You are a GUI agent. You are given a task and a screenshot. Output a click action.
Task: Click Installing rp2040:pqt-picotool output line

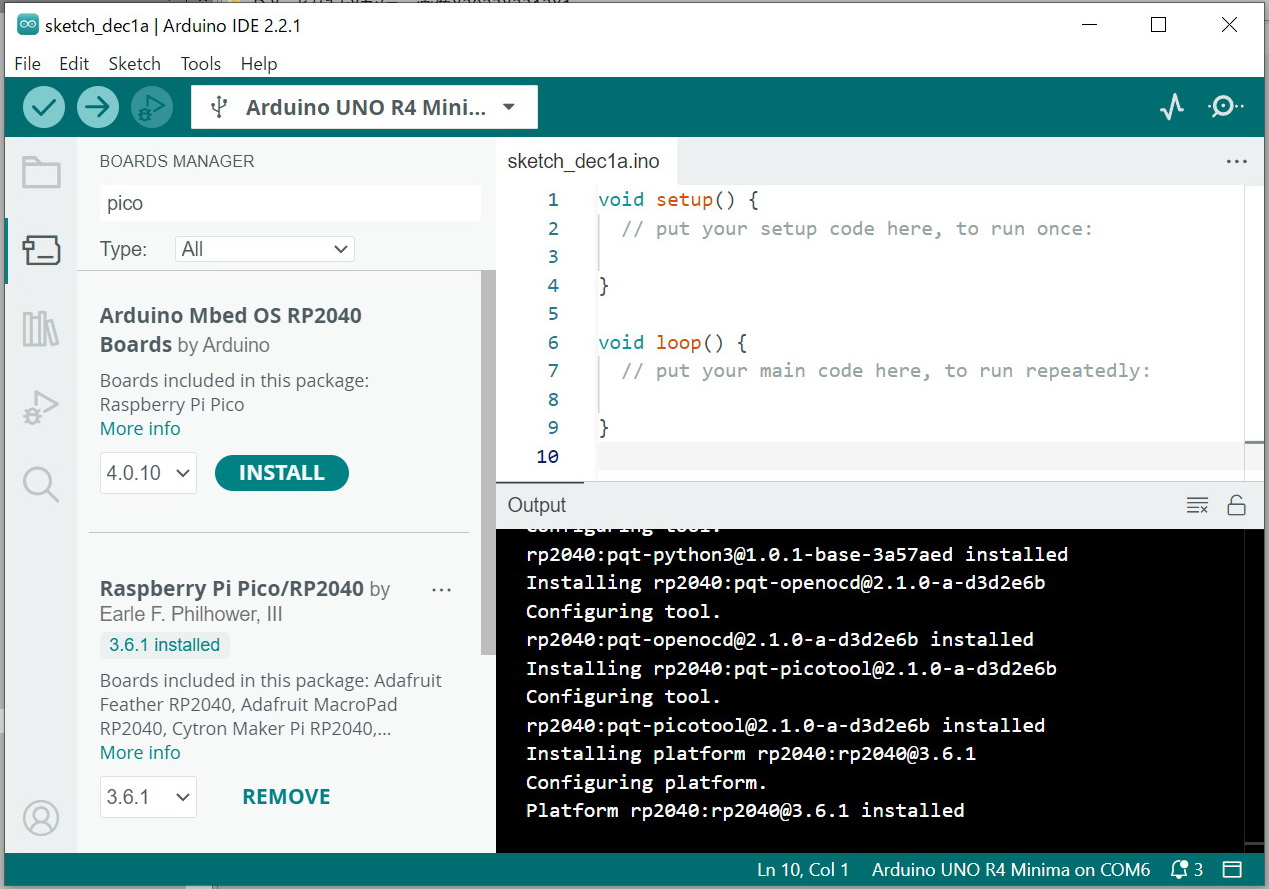click(791, 668)
